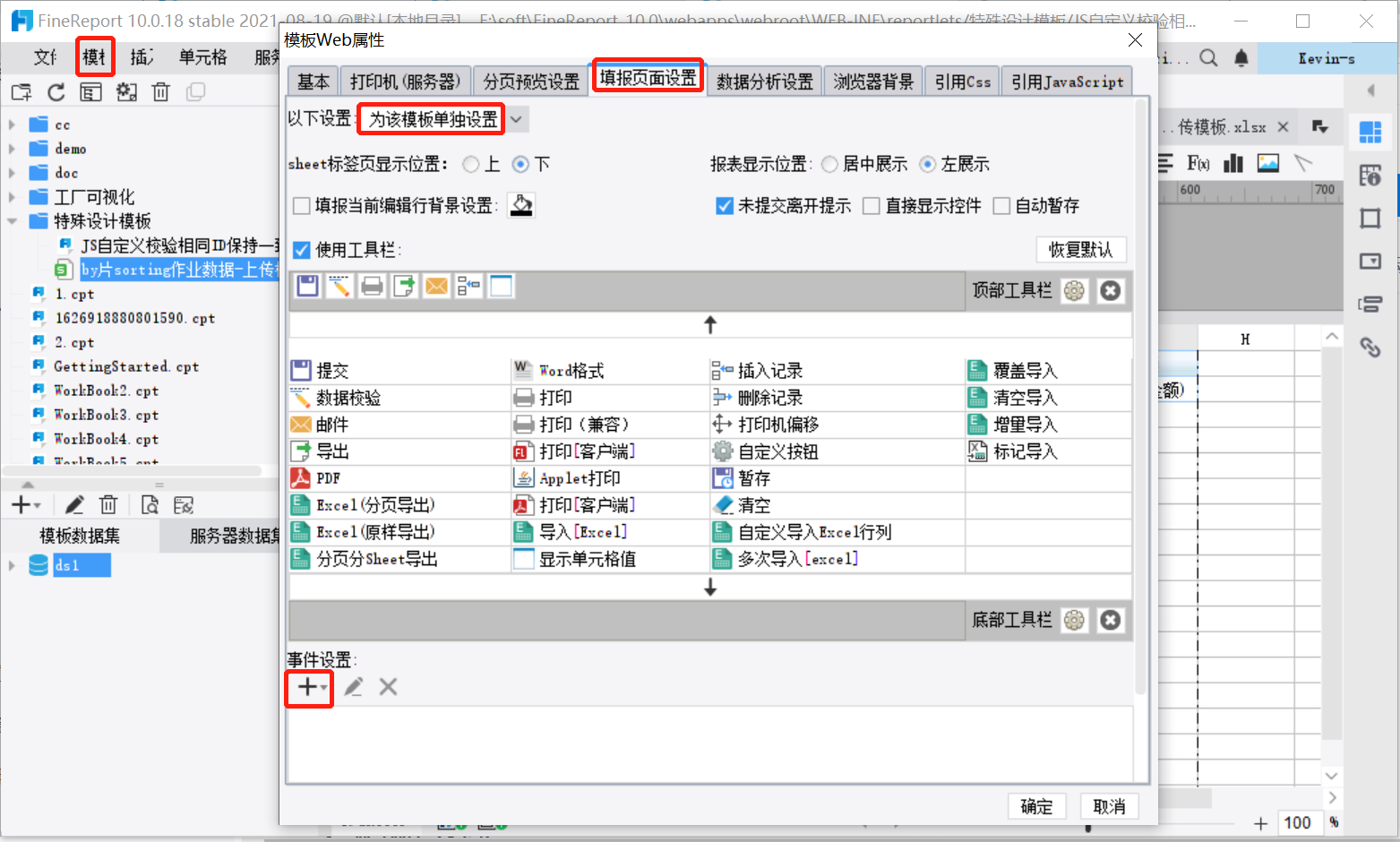Clear the top toolbar with X icon

[x=1110, y=291]
